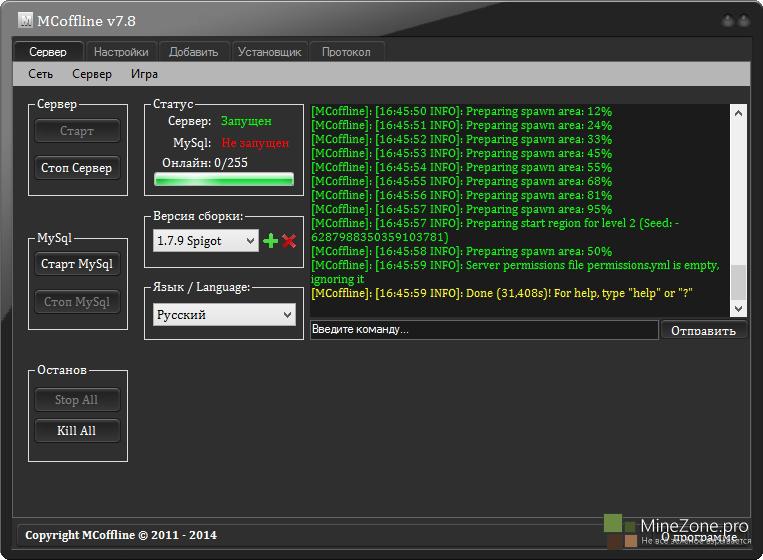This screenshot has width=763, height=560.
Task: Click the command input field
Action: (x=484, y=330)
